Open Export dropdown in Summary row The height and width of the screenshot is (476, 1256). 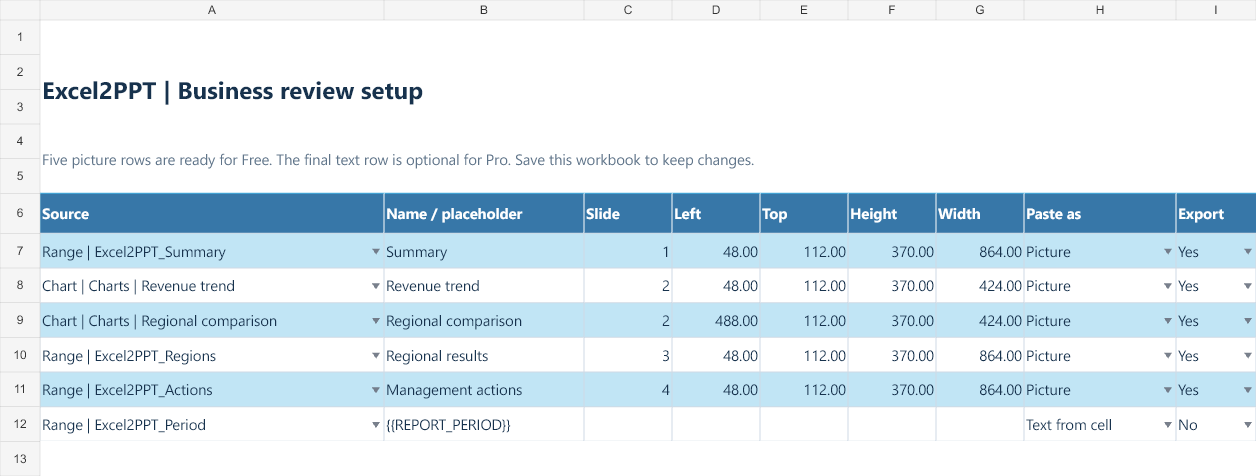pyautogui.click(x=1247, y=252)
